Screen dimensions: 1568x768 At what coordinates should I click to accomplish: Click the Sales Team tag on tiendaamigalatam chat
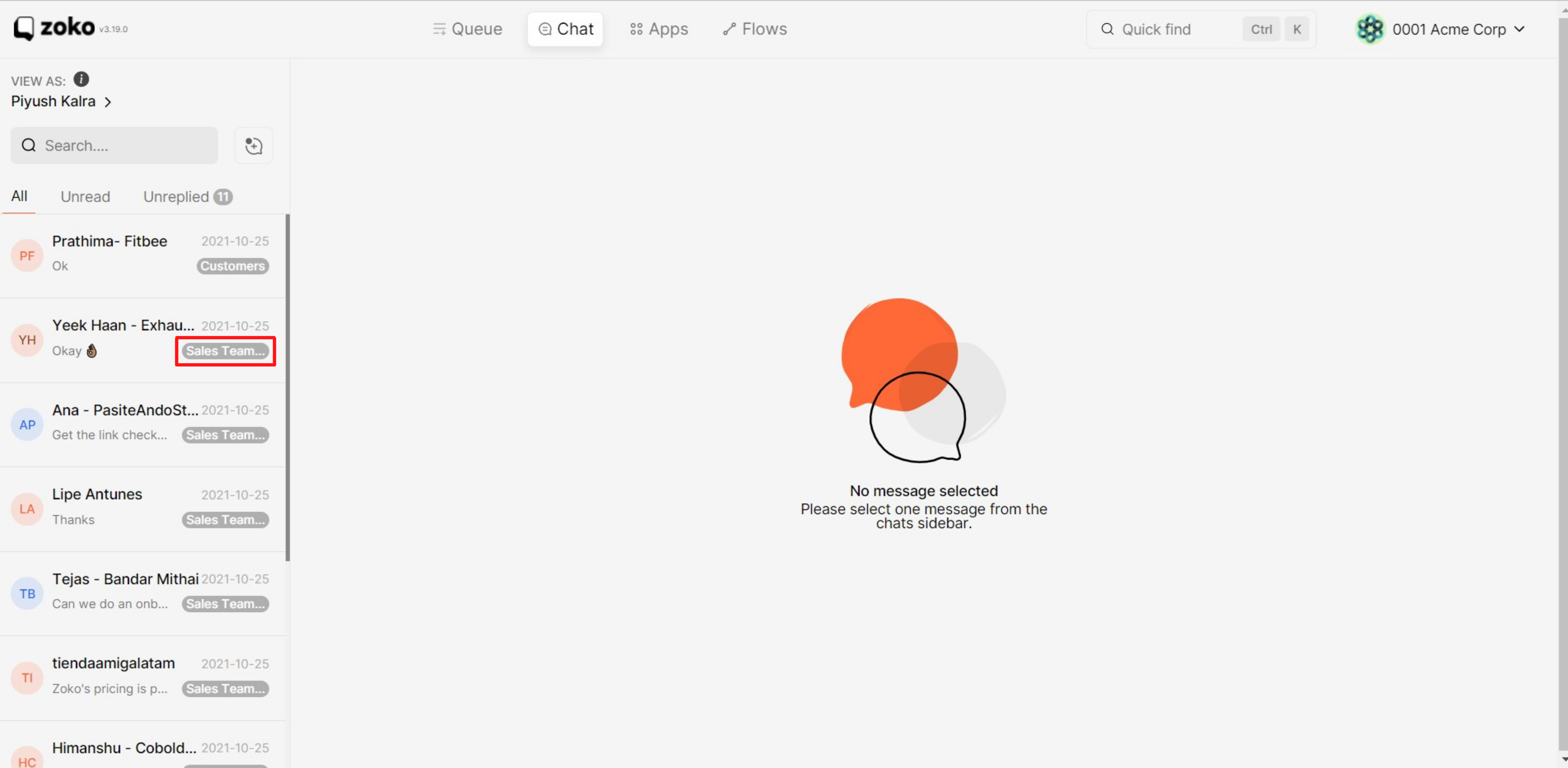(225, 688)
